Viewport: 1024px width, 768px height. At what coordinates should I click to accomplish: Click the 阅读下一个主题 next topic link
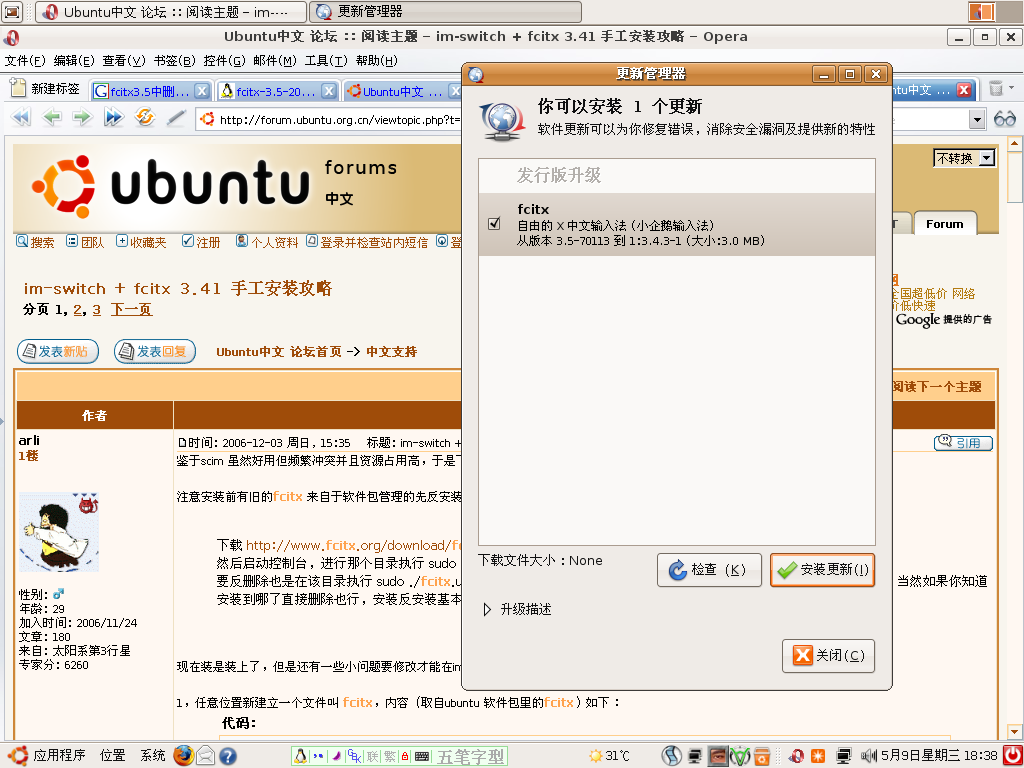[937, 387]
